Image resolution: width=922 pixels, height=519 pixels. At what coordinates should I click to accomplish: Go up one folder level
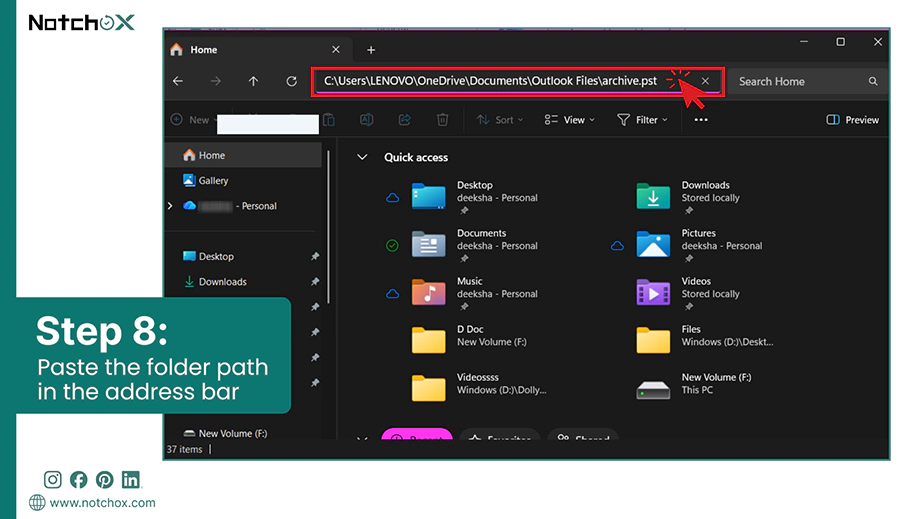click(x=253, y=81)
